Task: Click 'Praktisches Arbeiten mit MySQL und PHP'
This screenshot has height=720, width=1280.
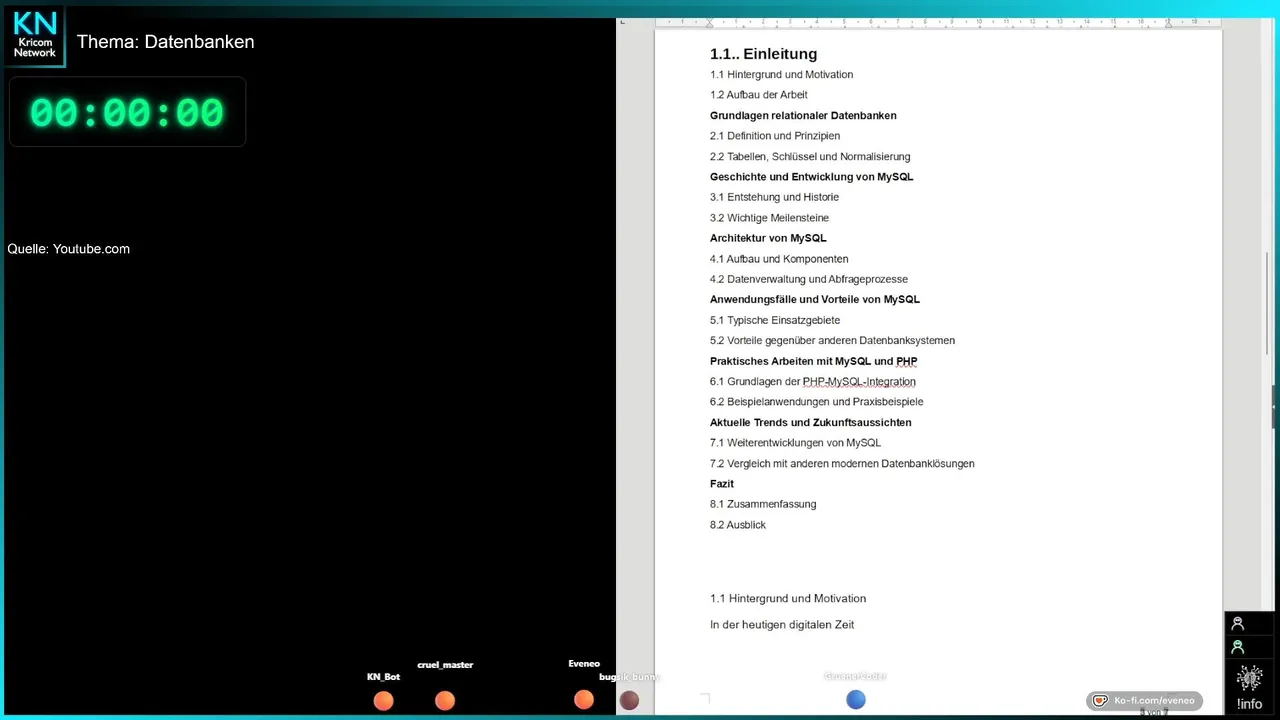Action: pos(813,361)
